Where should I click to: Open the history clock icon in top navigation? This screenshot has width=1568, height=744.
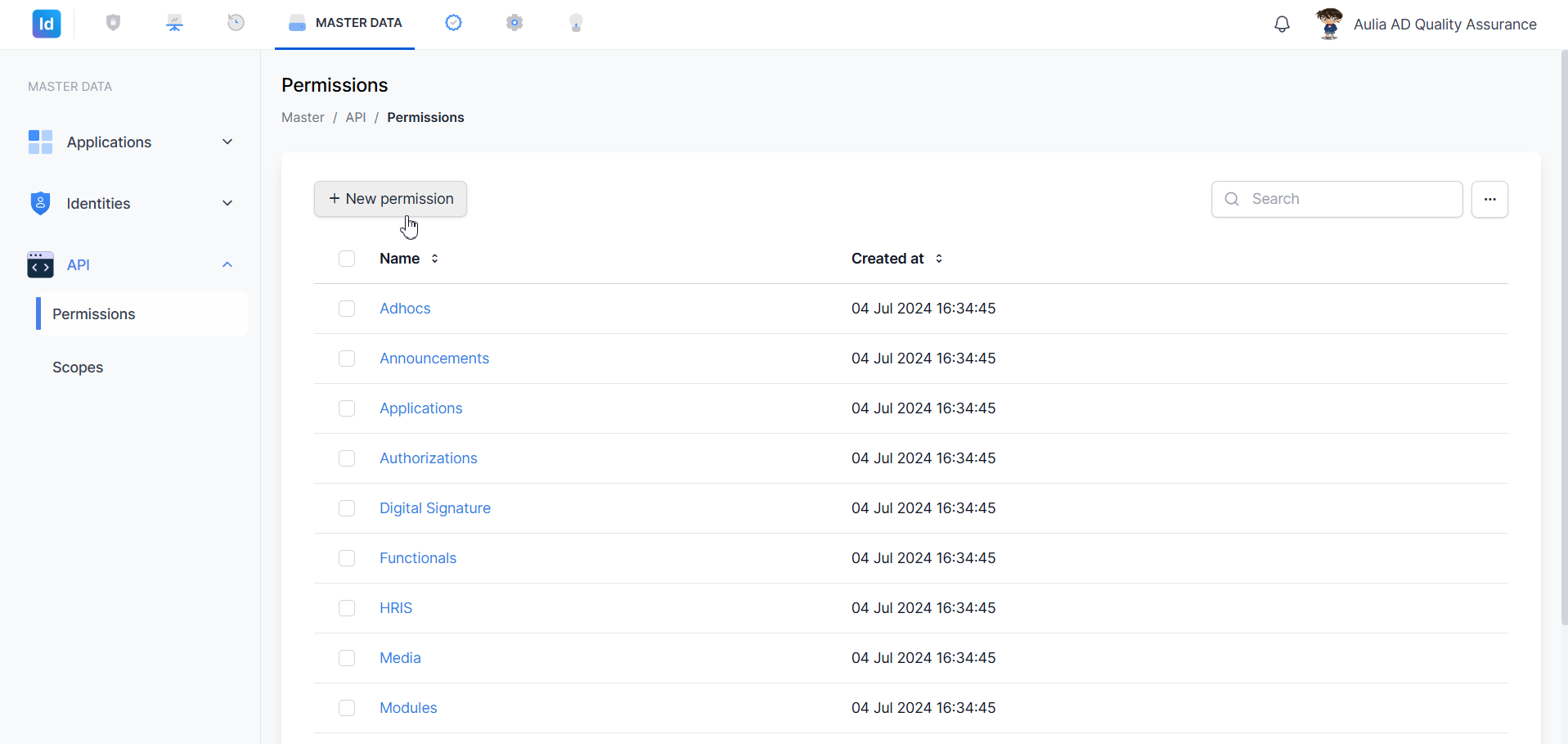coord(236,23)
